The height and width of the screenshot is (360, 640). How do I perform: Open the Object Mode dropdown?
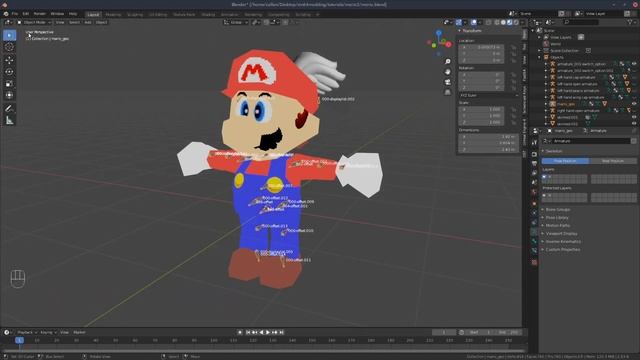[34, 22]
